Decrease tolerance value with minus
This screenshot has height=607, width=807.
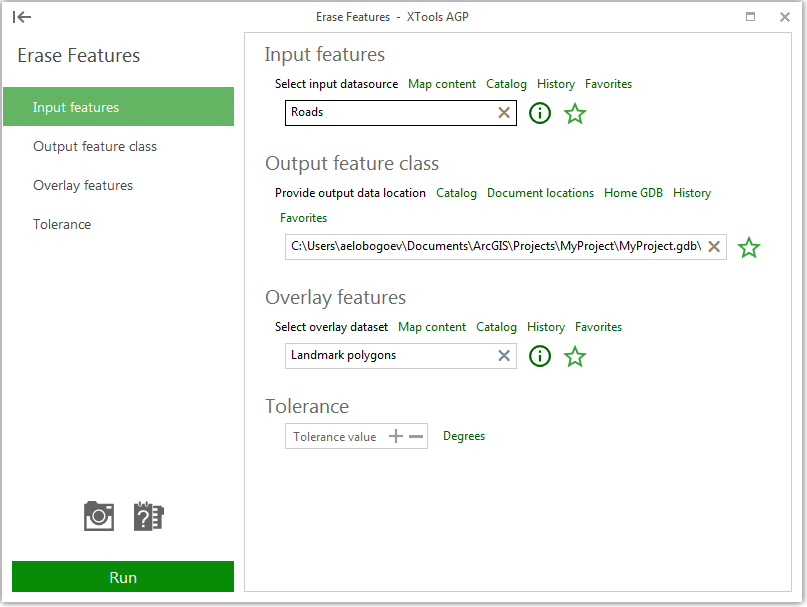tap(416, 436)
